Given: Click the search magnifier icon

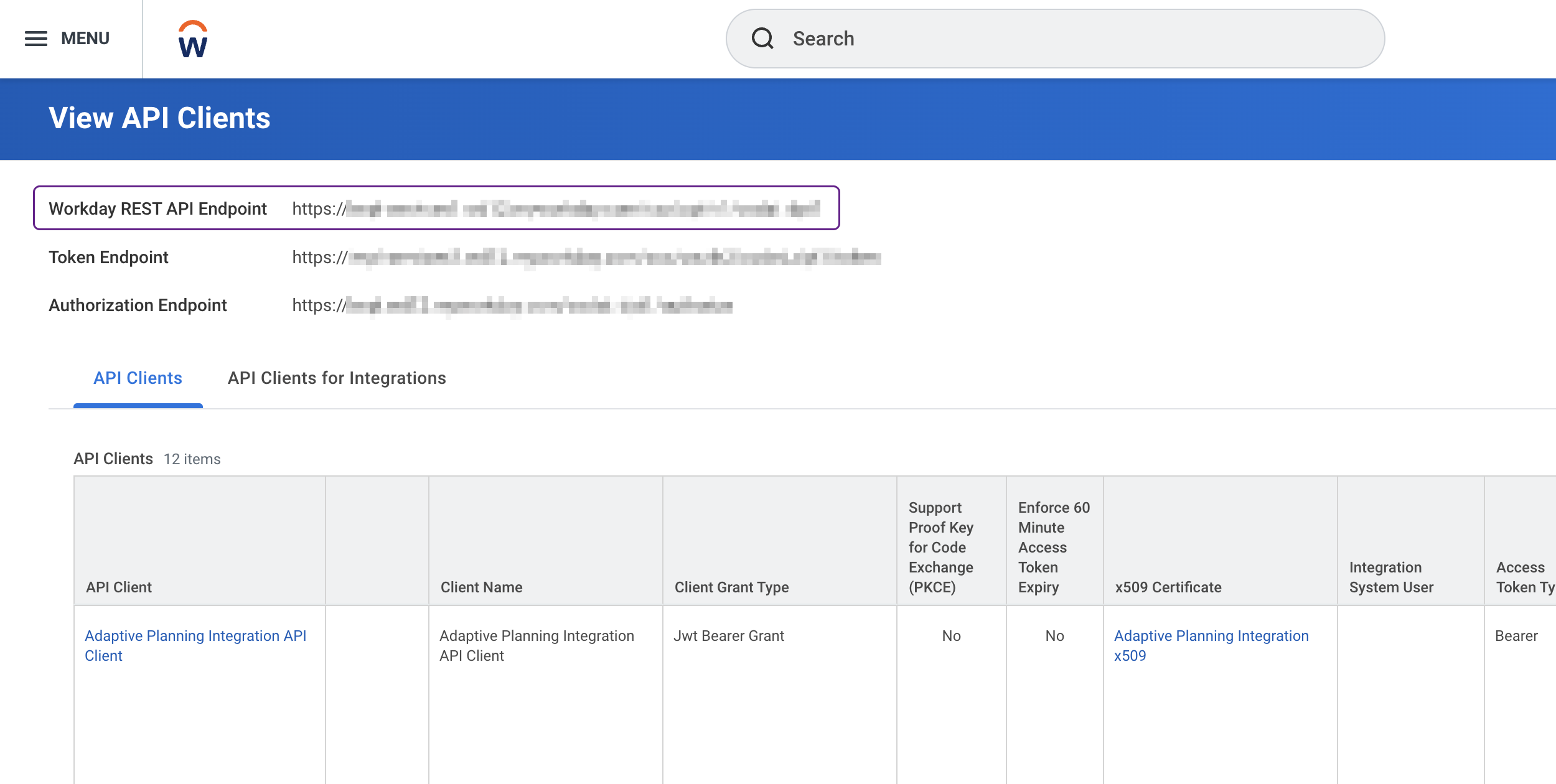Looking at the screenshot, I should [762, 39].
